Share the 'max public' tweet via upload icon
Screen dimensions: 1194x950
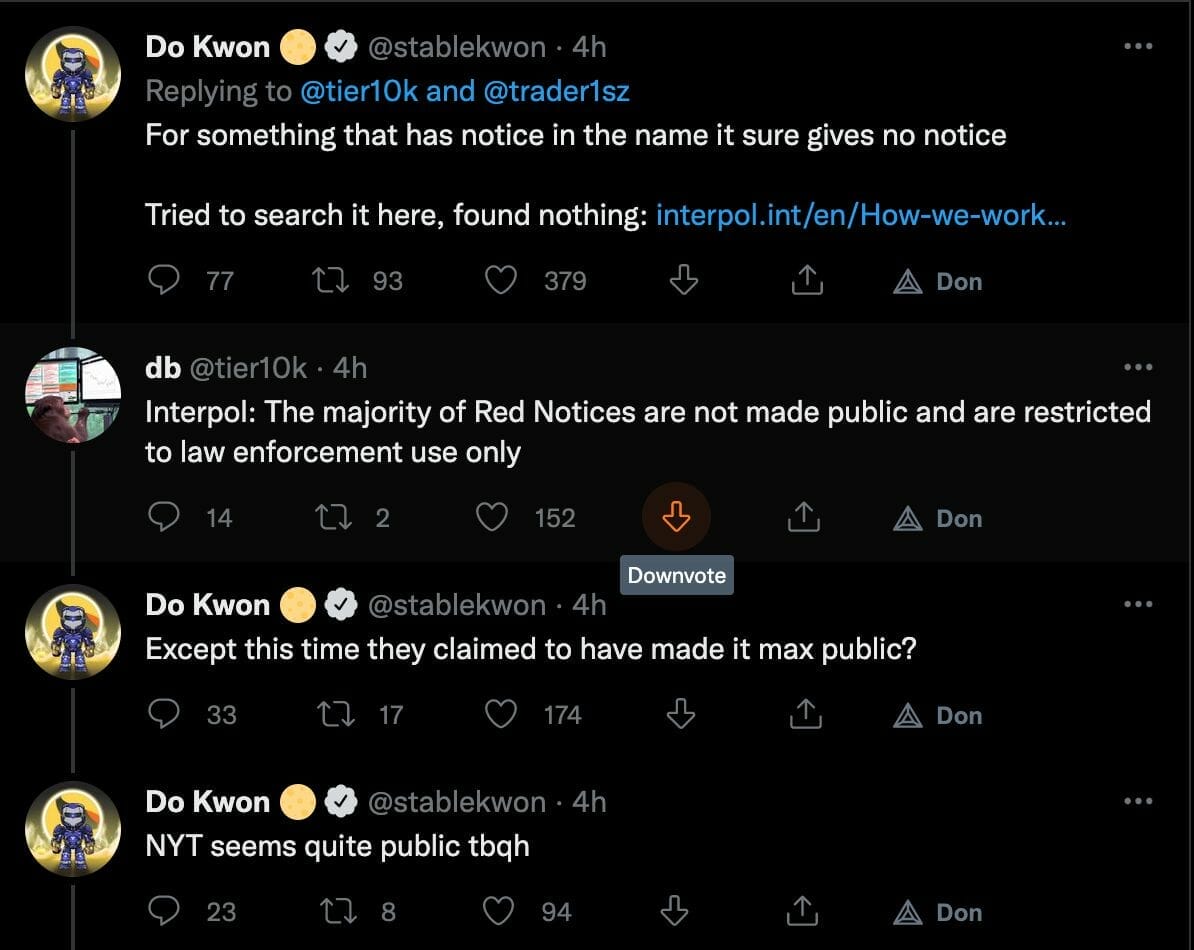pos(806,714)
